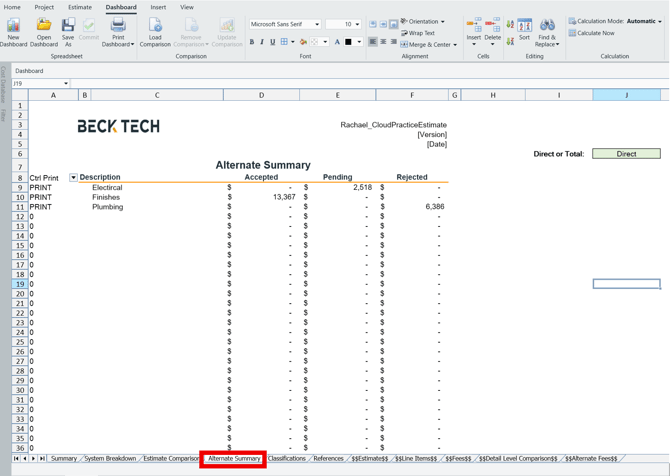This screenshot has width=670, height=476.
Task: Toggle italic formatting
Action: [x=262, y=42]
